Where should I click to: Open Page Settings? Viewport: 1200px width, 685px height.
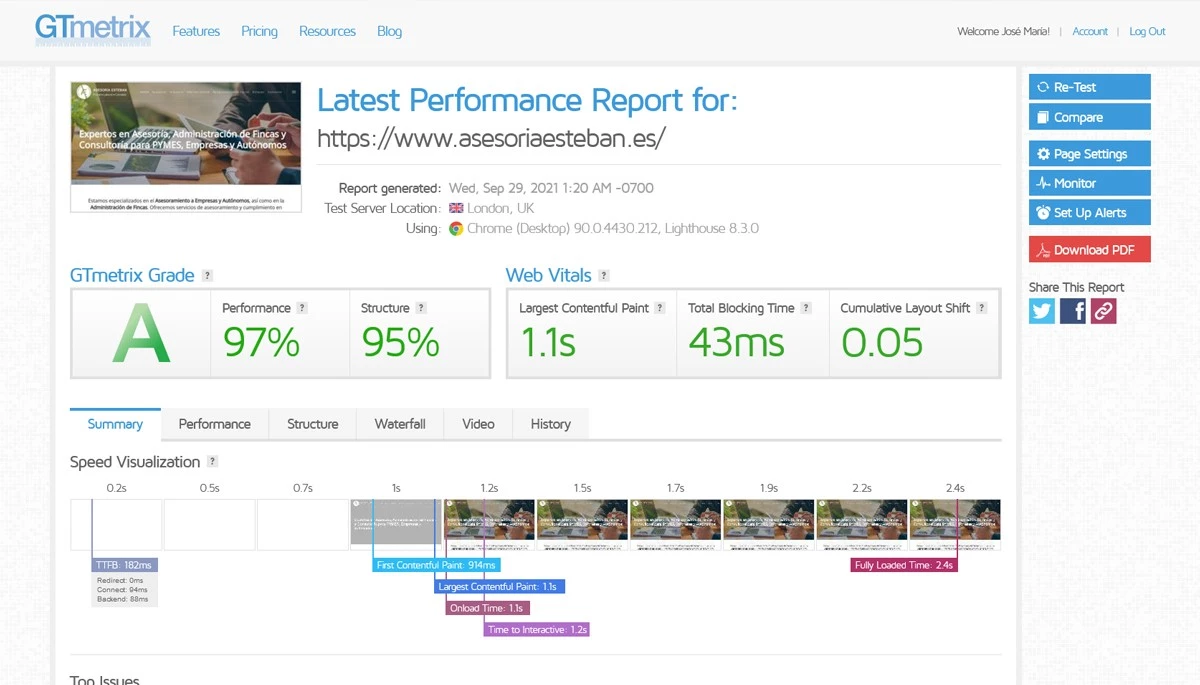click(x=1090, y=154)
